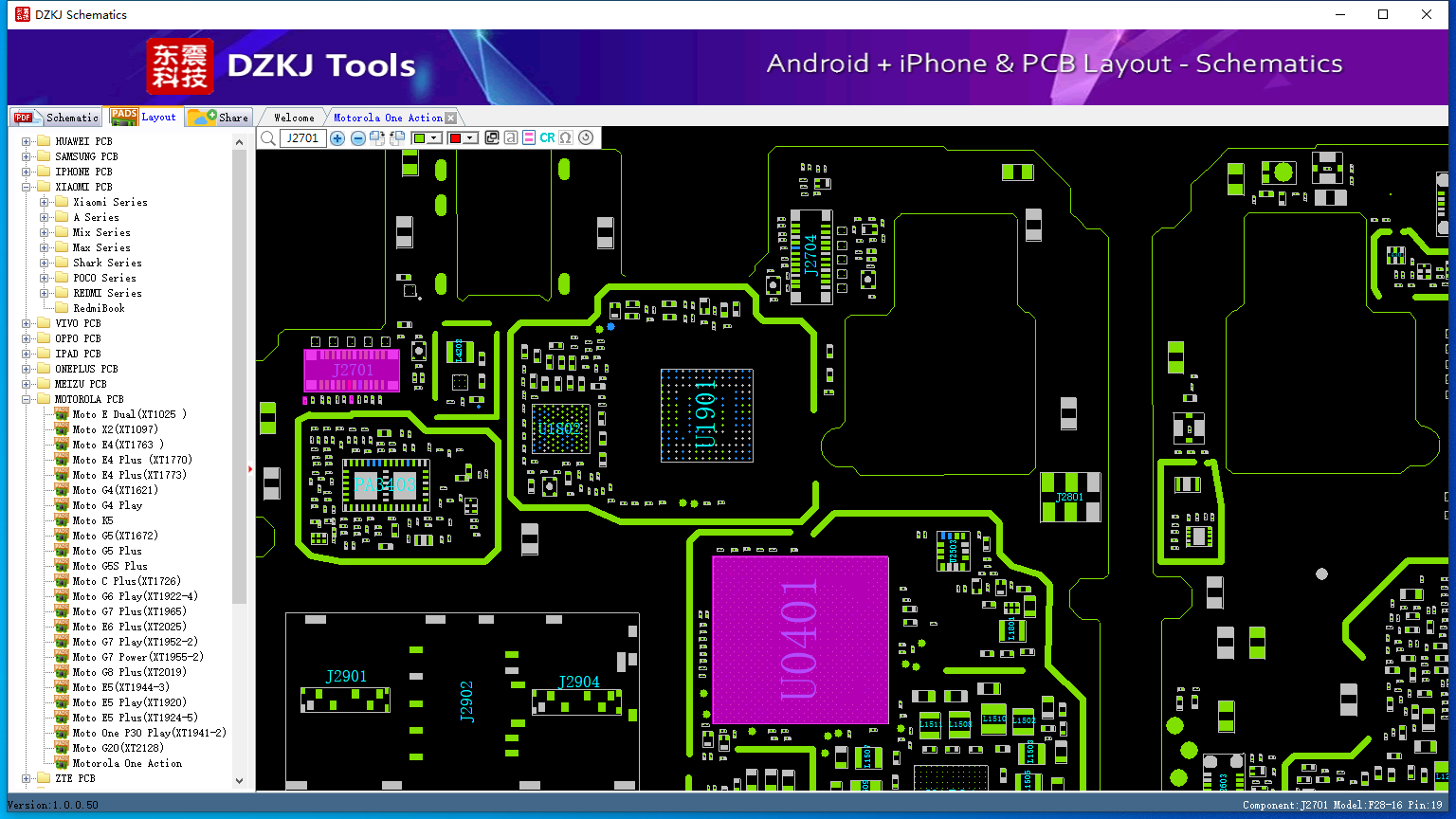Image resolution: width=1456 pixels, height=819 pixels.
Task: Select the OPPO PCB folder label
Action: (x=78, y=338)
